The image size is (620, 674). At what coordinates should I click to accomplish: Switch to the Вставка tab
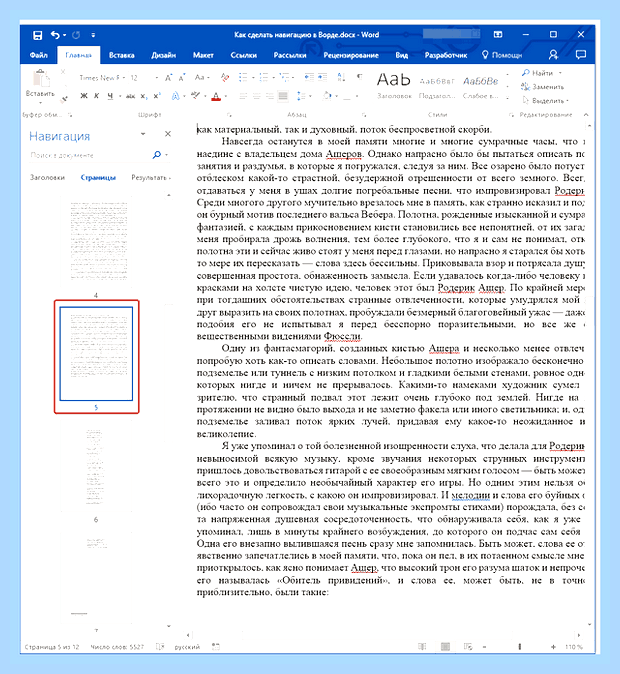(x=121, y=55)
